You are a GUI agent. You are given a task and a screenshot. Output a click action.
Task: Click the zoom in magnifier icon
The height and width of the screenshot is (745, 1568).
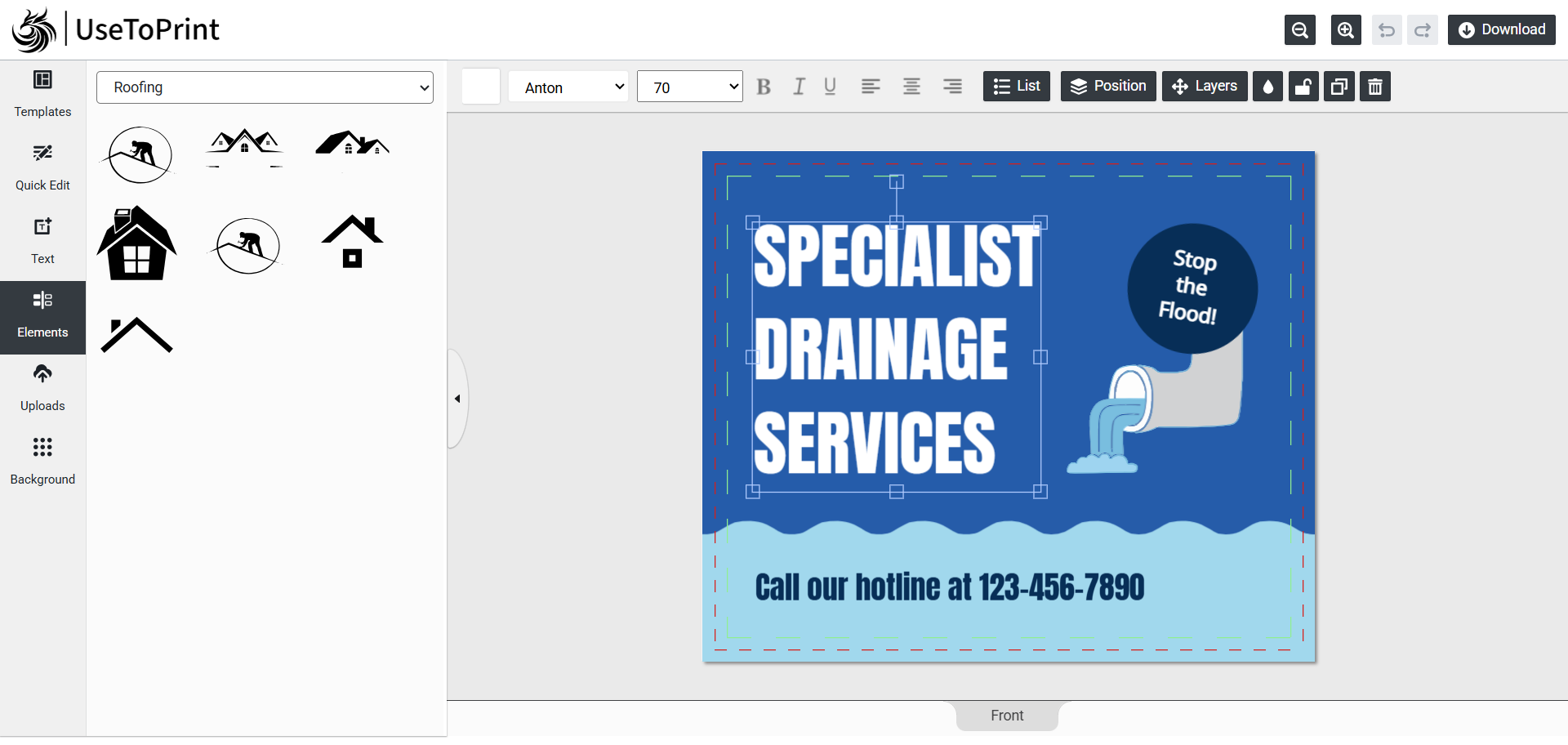tap(1345, 30)
